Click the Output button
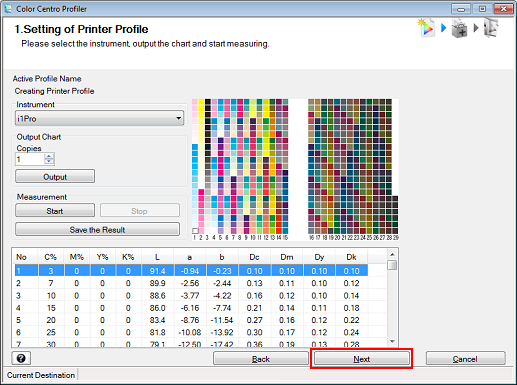The width and height of the screenshot is (517, 385). [x=55, y=176]
